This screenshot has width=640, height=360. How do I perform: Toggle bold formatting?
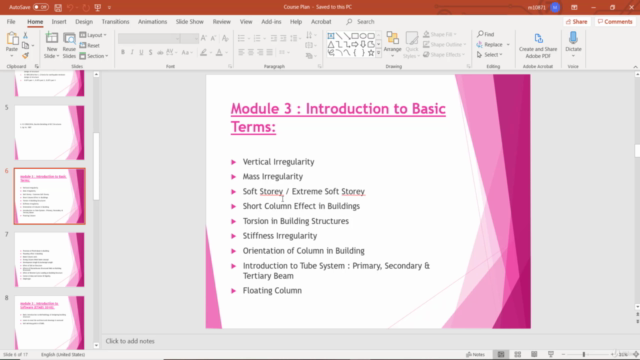(123, 52)
